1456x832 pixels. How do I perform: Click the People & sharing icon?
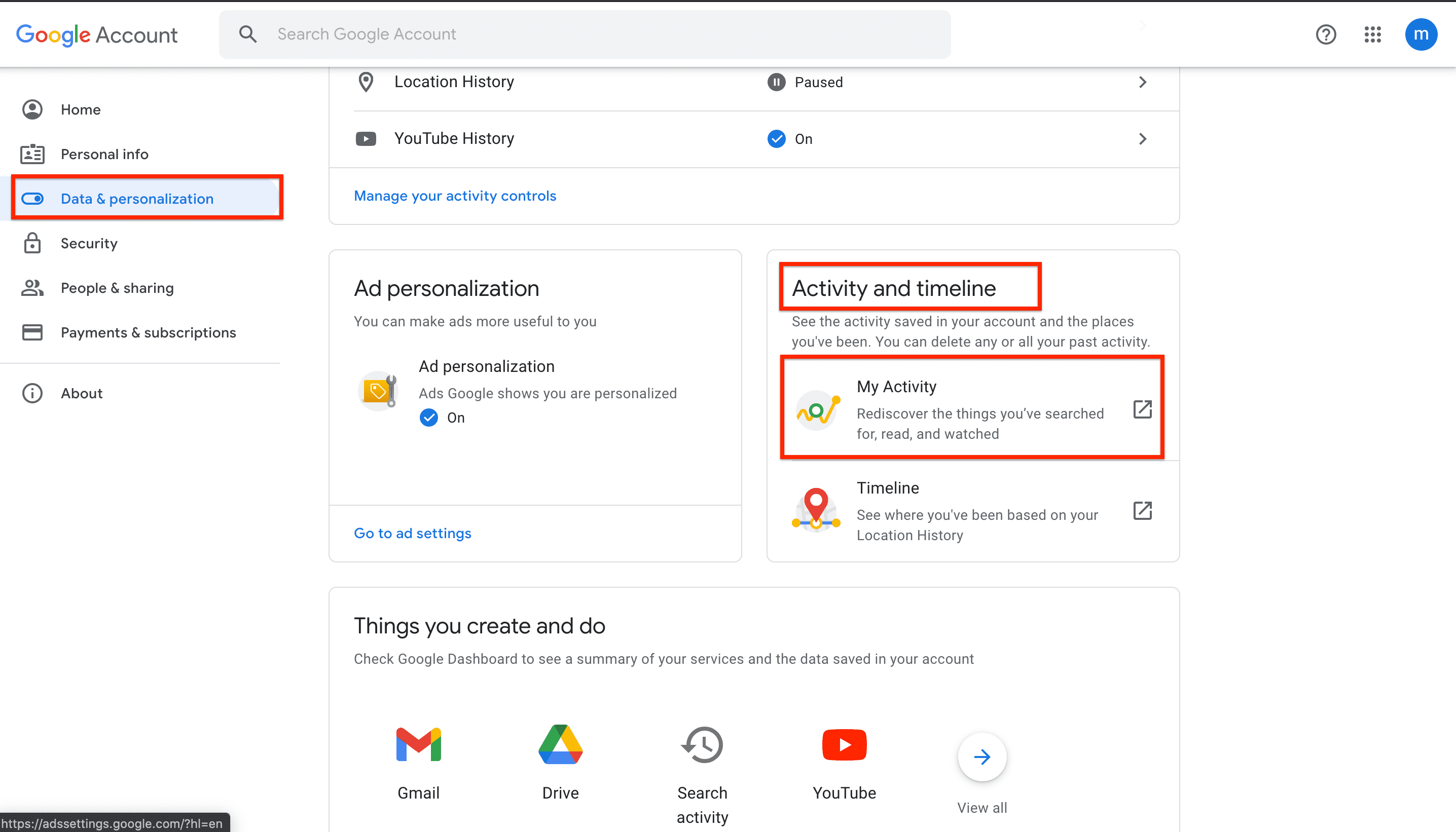pyautogui.click(x=32, y=287)
